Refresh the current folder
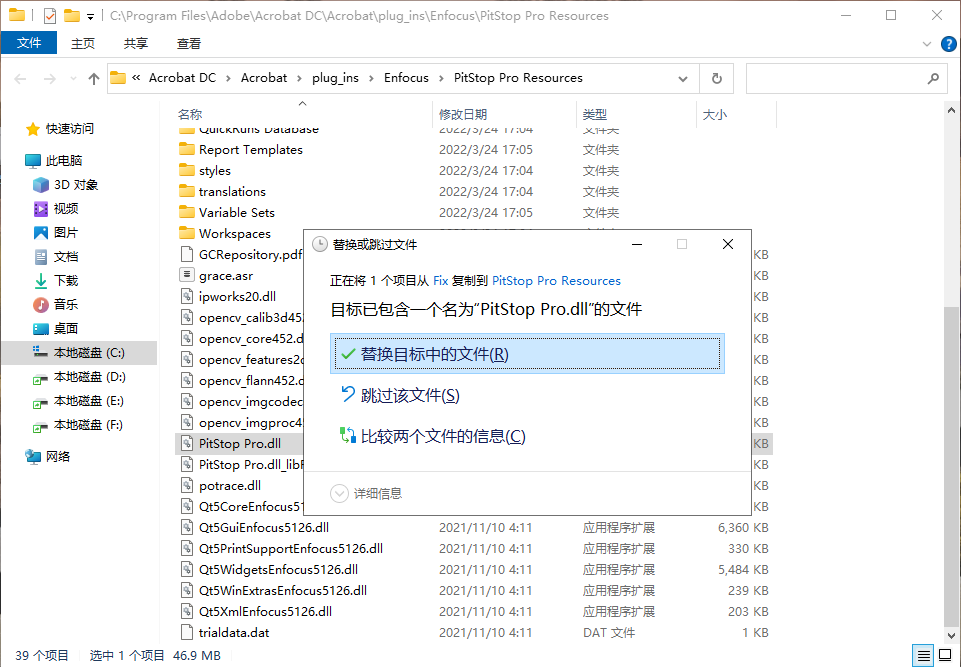Image resolution: width=961 pixels, height=667 pixels. 716,78
